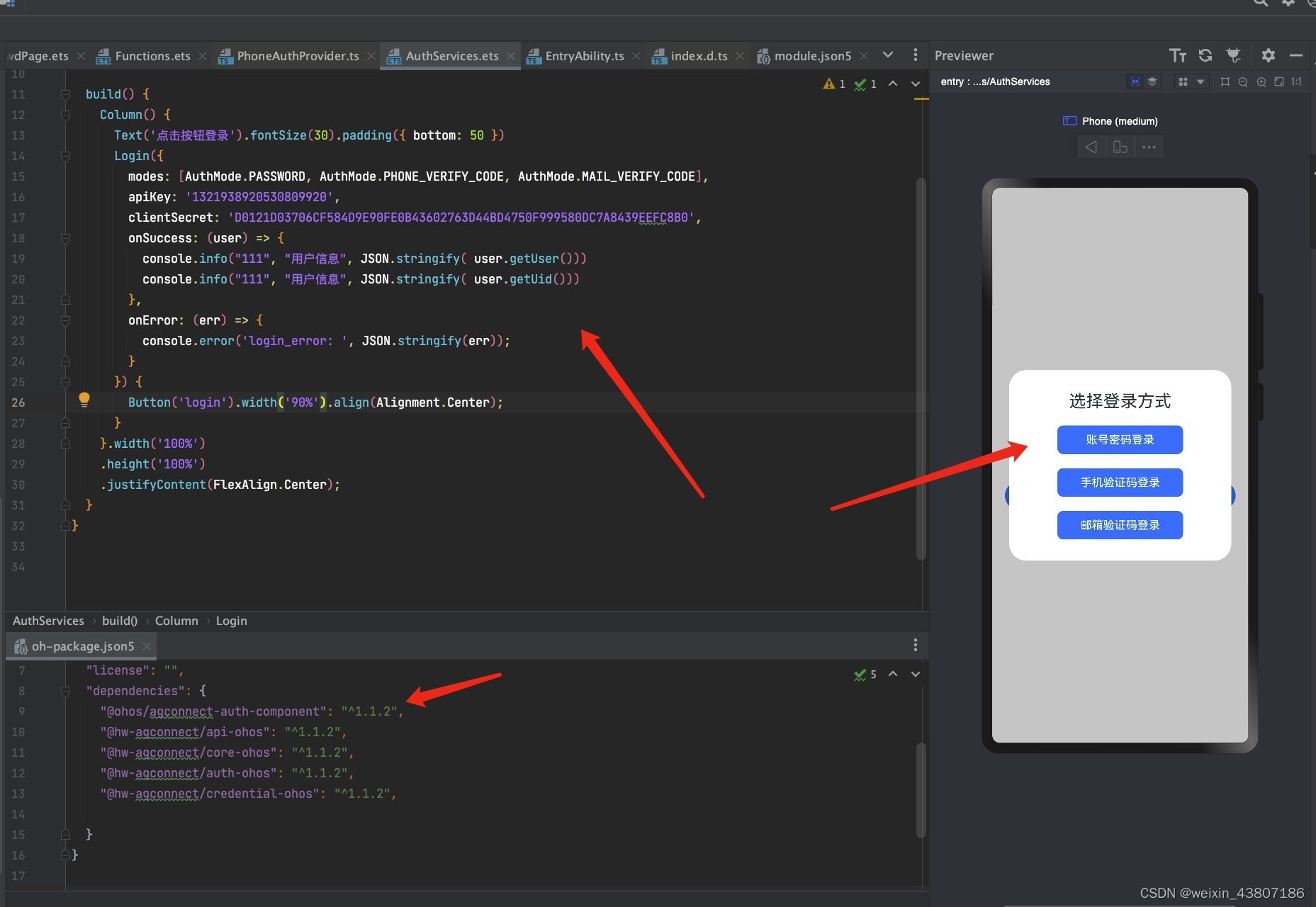
Task: Reset preview zoom to 1:1
Action: (1296, 81)
